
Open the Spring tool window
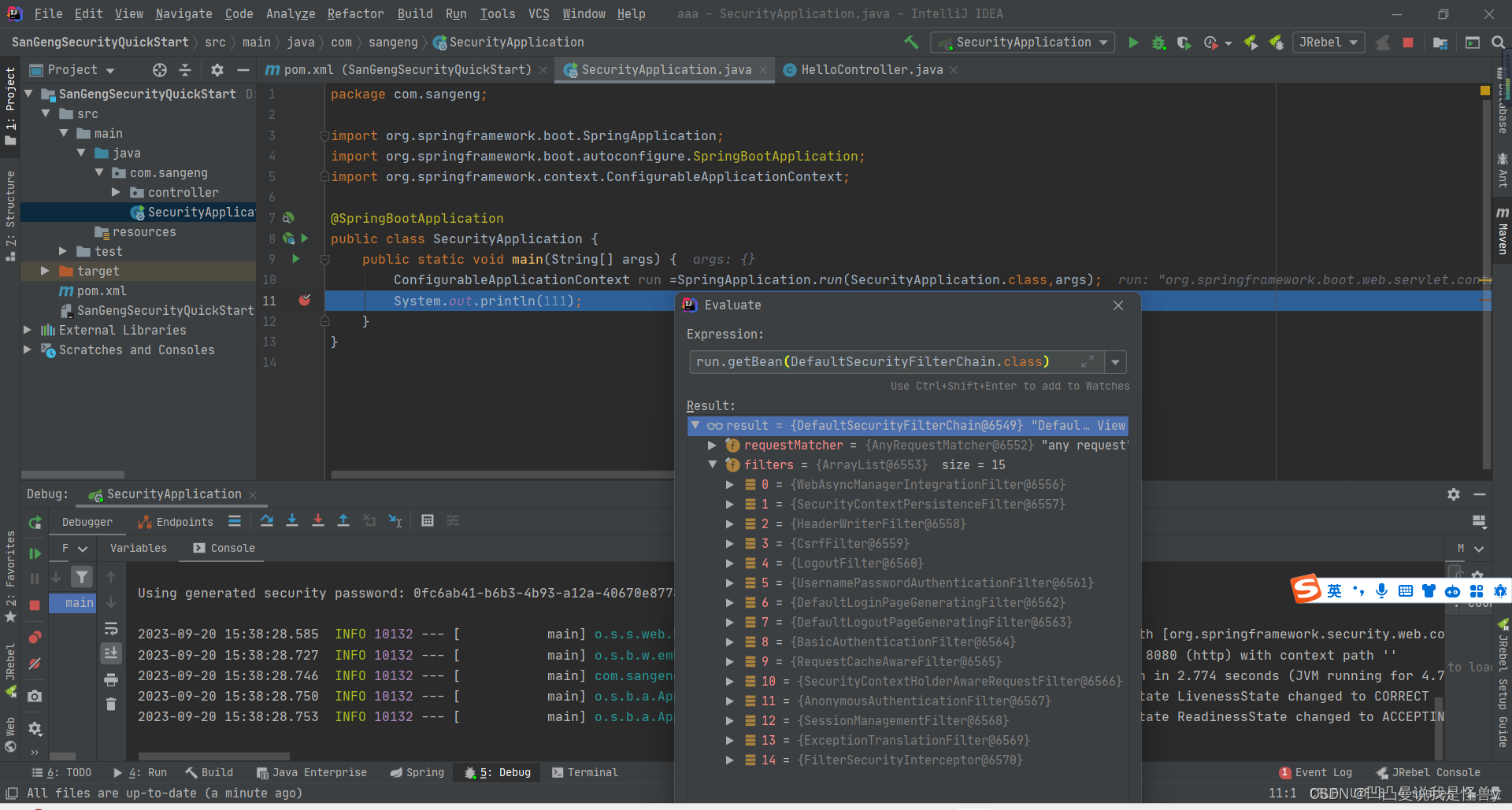tap(417, 772)
